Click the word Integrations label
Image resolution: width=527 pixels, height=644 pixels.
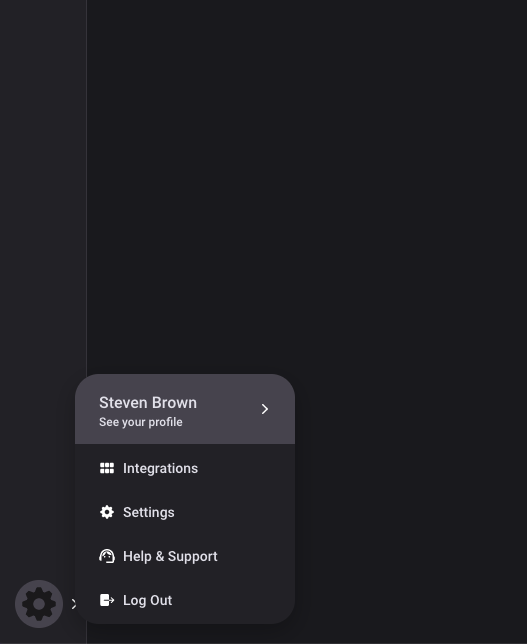point(161,468)
